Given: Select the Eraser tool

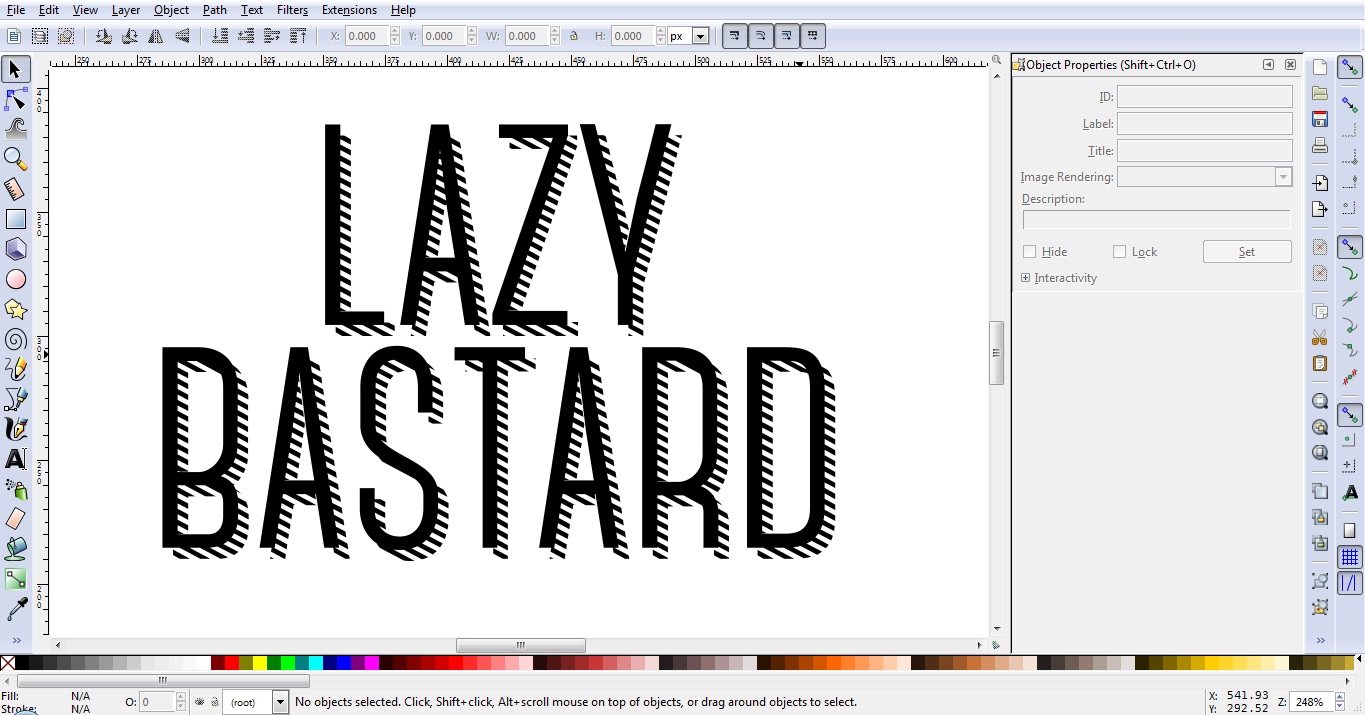Looking at the screenshot, I should 16,519.
